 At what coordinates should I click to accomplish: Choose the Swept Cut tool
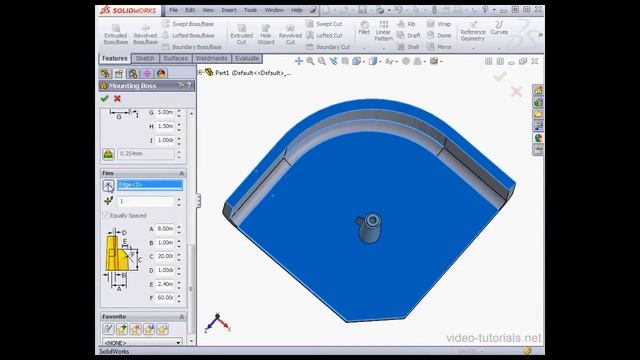pos(324,24)
